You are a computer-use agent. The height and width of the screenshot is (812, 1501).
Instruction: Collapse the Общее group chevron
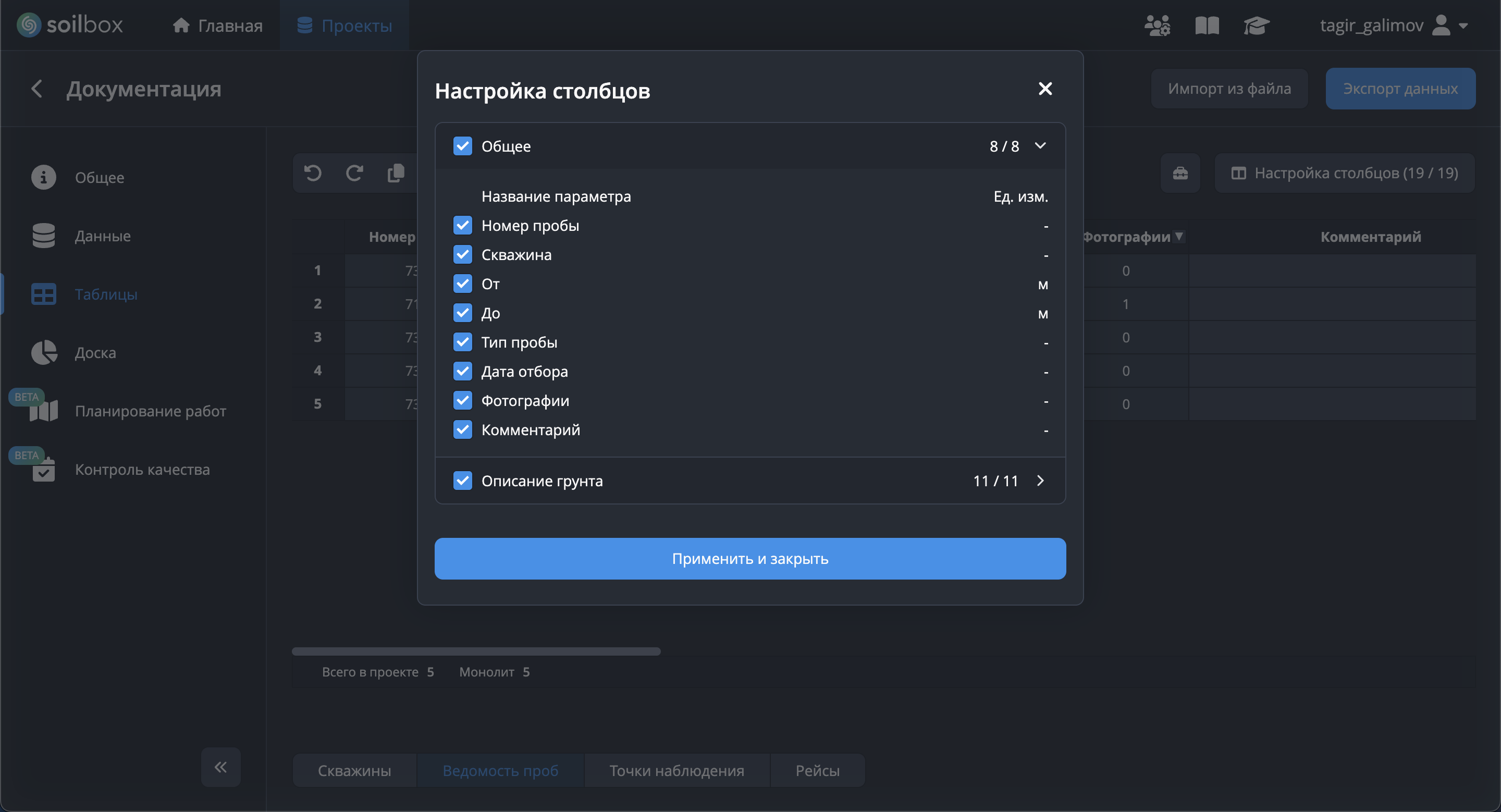pyautogui.click(x=1041, y=145)
